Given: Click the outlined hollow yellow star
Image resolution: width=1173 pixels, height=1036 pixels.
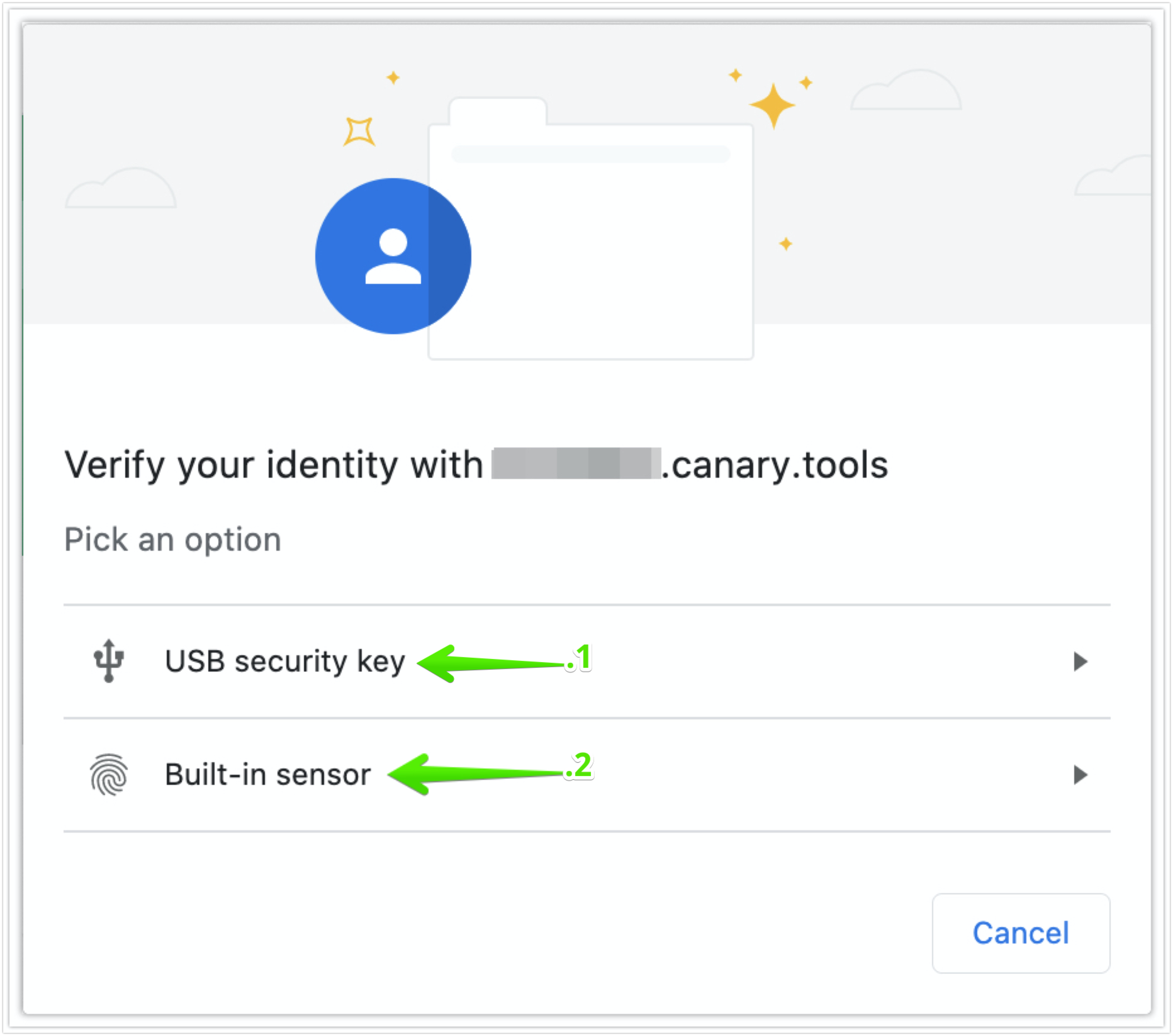Looking at the screenshot, I should pos(359,132).
